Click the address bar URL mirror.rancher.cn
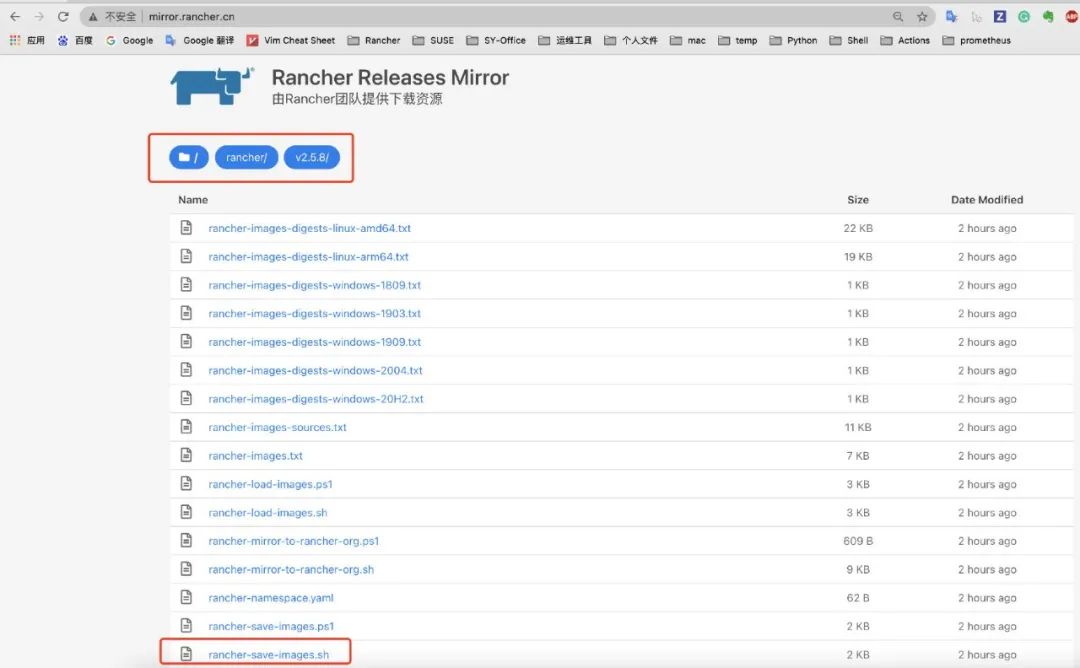 (191, 17)
